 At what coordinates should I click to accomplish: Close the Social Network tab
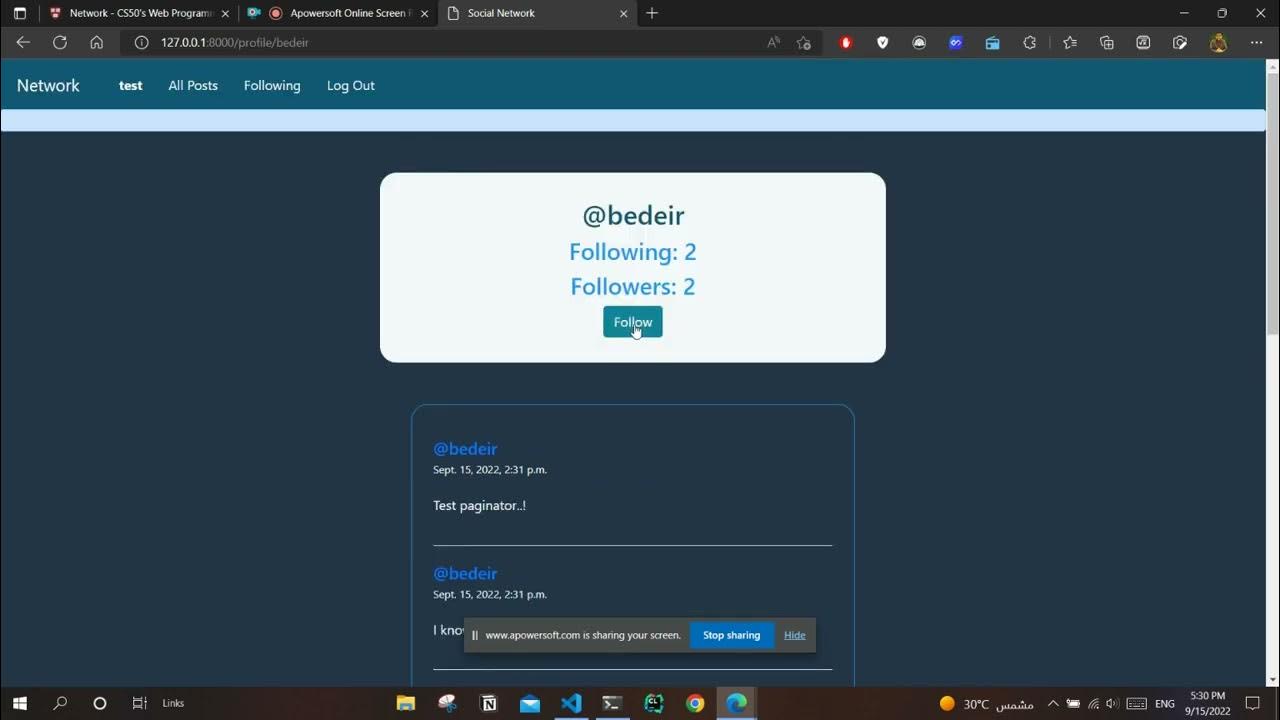tap(624, 13)
